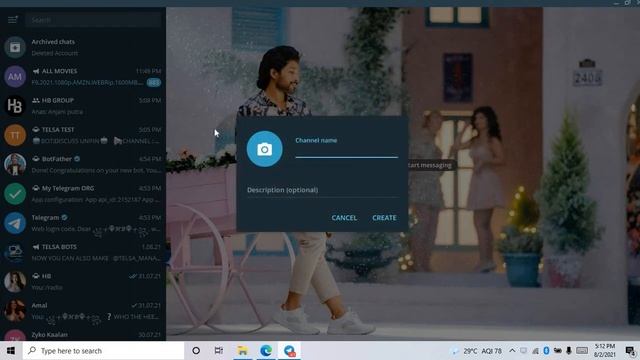Viewport: 640px width, 360px height.
Task: Click the ALL MOVIES unread count badge
Action: [x=154, y=82]
